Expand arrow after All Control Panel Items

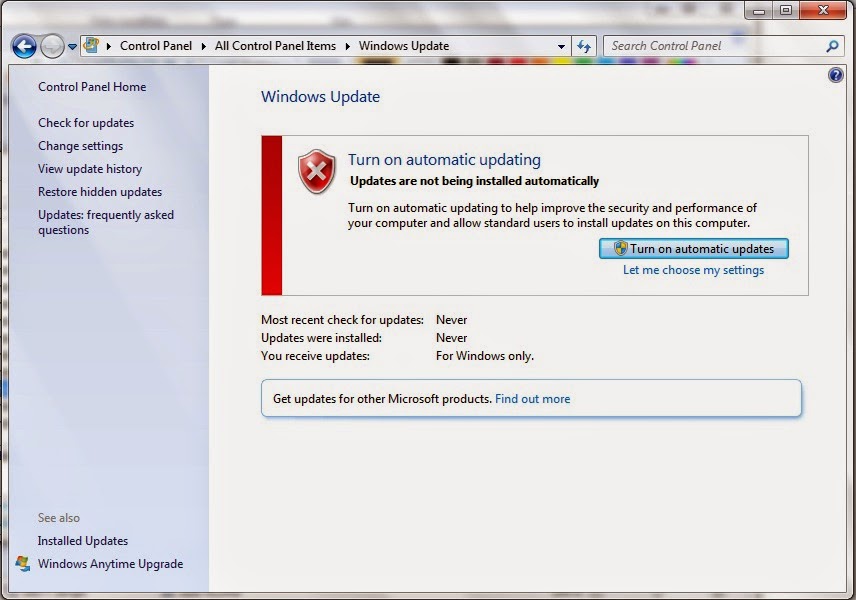point(347,46)
